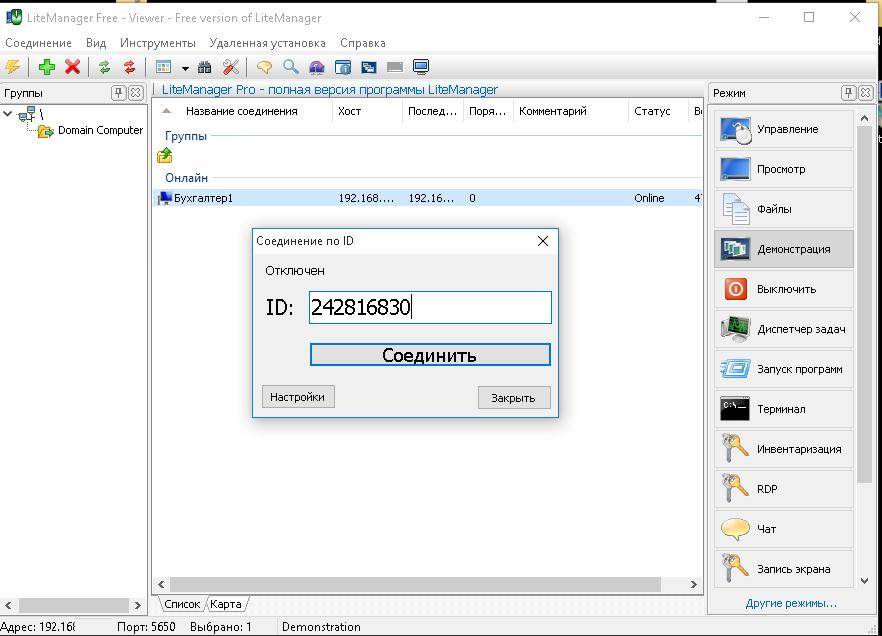882x636 pixels.
Task: Open the wrench and screwdriver settings icon
Action: pos(231,67)
